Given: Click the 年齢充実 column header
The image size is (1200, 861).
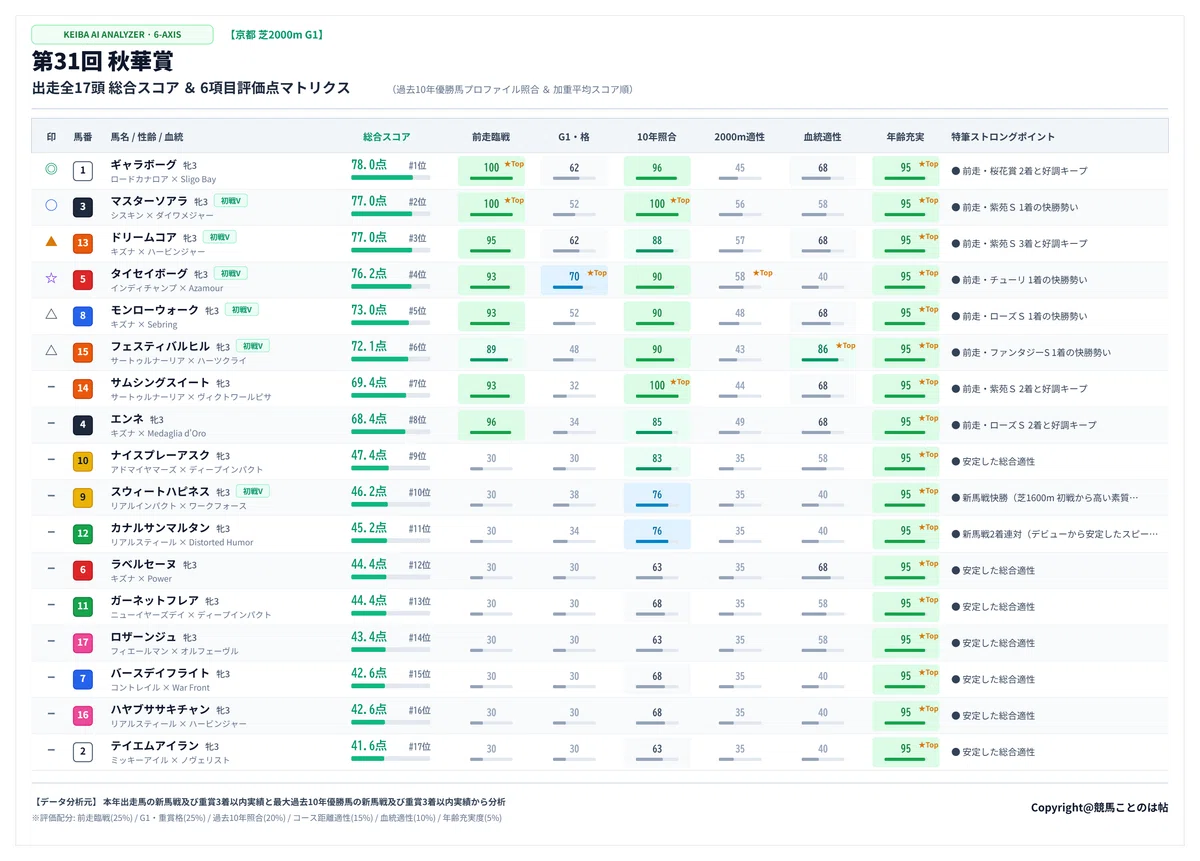Looking at the screenshot, I should 906,137.
